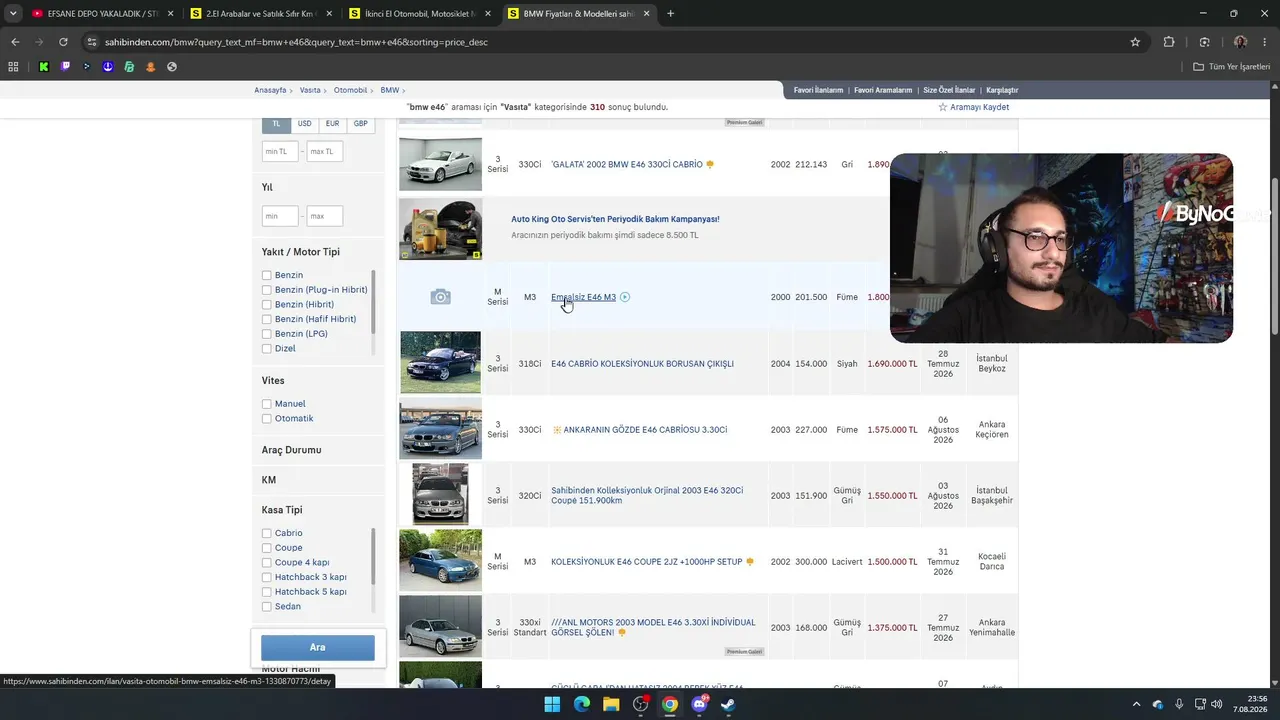Click the Otomobil breadcrumb link
This screenshot has height=720, width=1280.
point(350,90)
